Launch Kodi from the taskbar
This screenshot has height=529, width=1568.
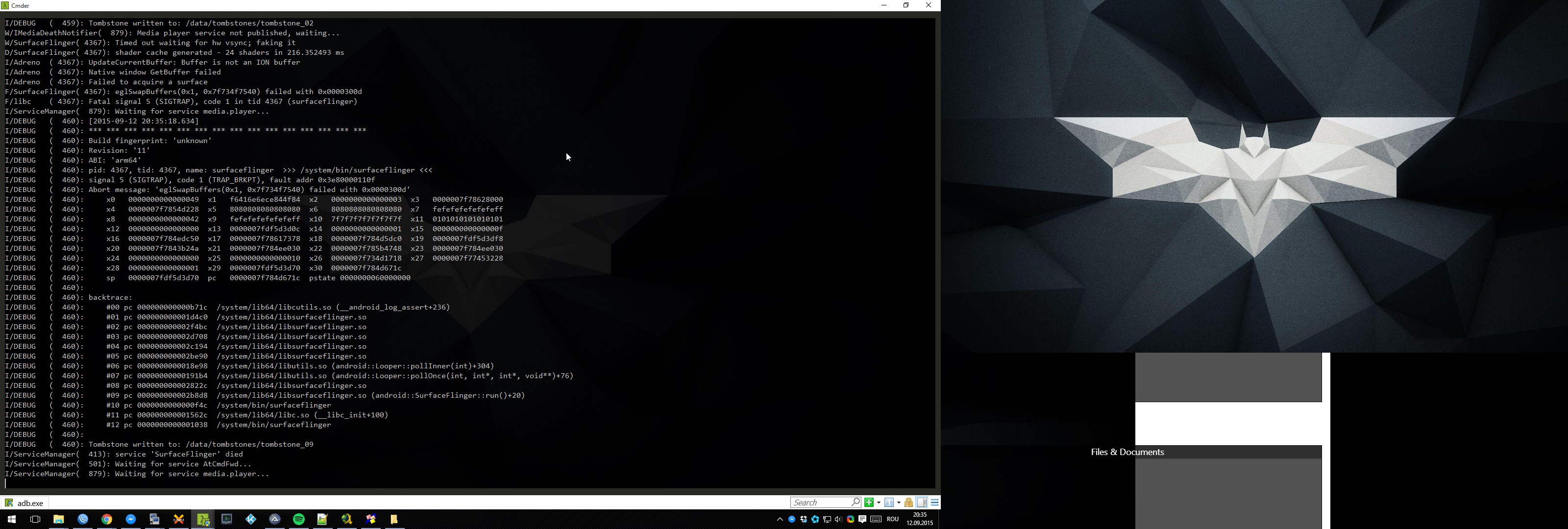251,519
